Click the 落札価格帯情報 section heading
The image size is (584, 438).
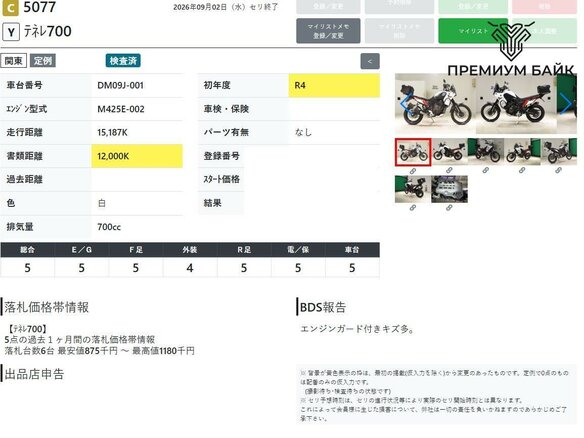(47, 307)
